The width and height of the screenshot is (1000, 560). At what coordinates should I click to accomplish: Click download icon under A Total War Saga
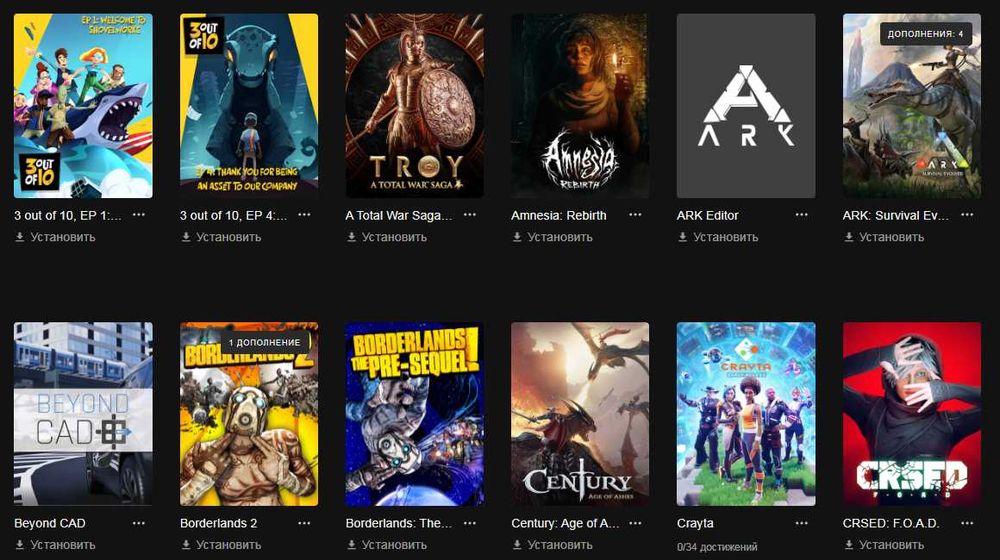pyautogui.click(x=351, y=237)
